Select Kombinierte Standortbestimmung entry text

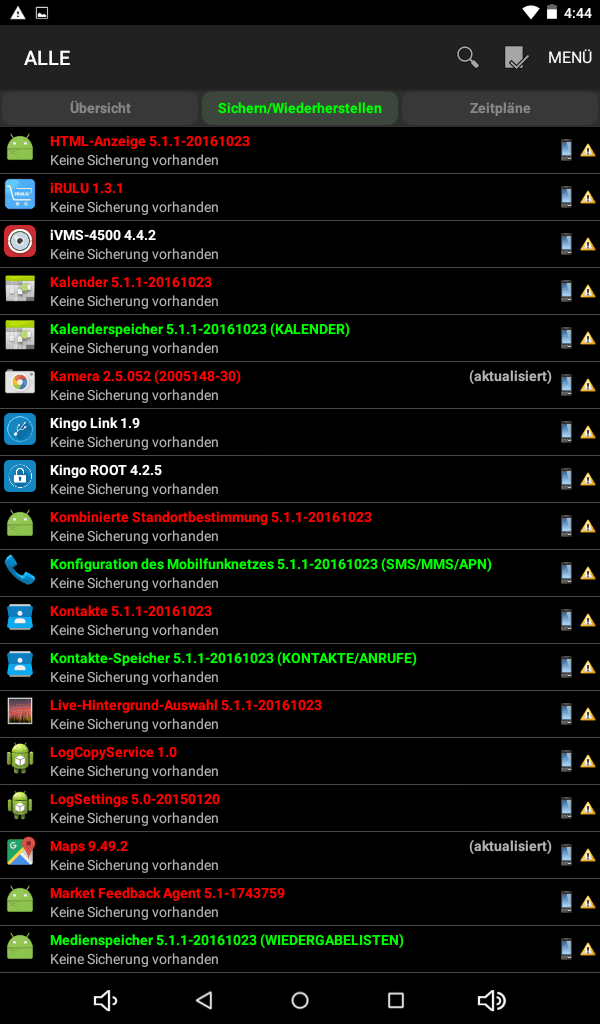pos(211,518)
